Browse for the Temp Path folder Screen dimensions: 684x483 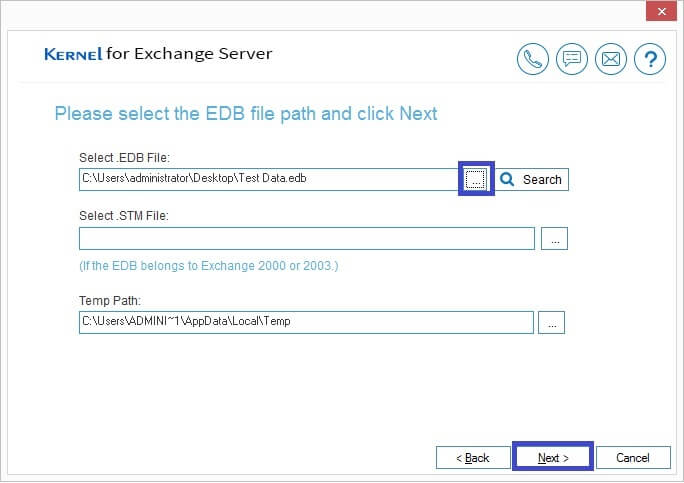click(551, 322)
